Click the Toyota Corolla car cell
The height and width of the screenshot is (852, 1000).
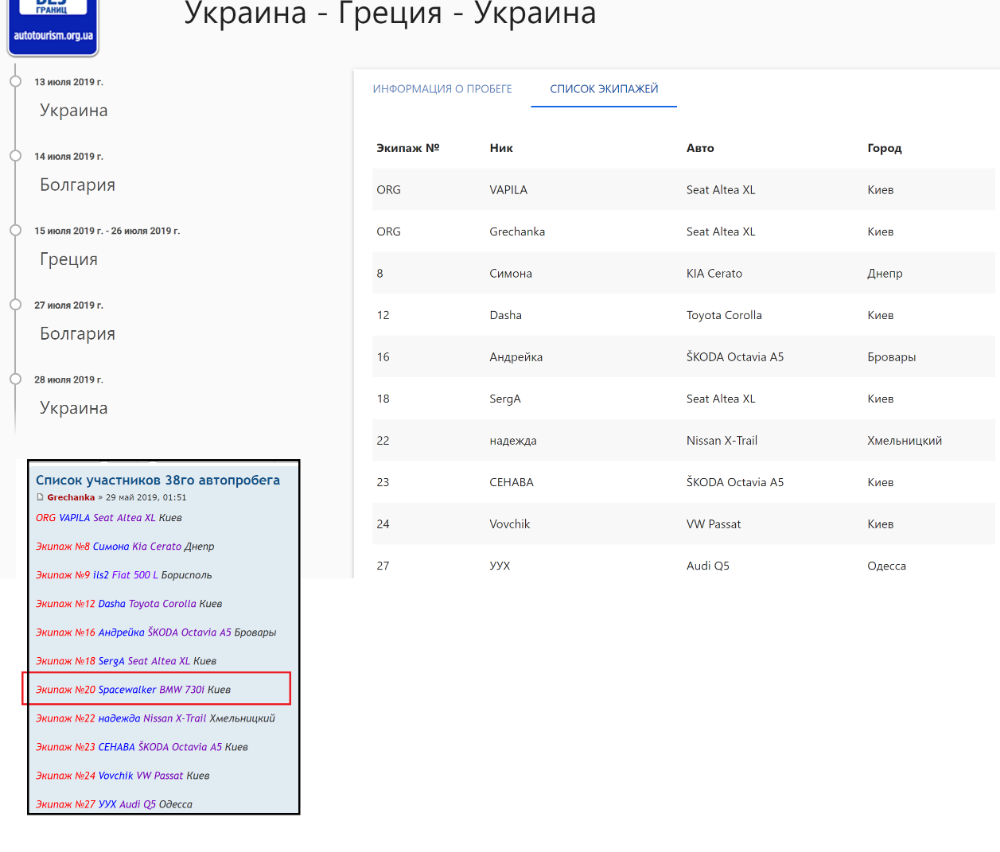(724, 315)
